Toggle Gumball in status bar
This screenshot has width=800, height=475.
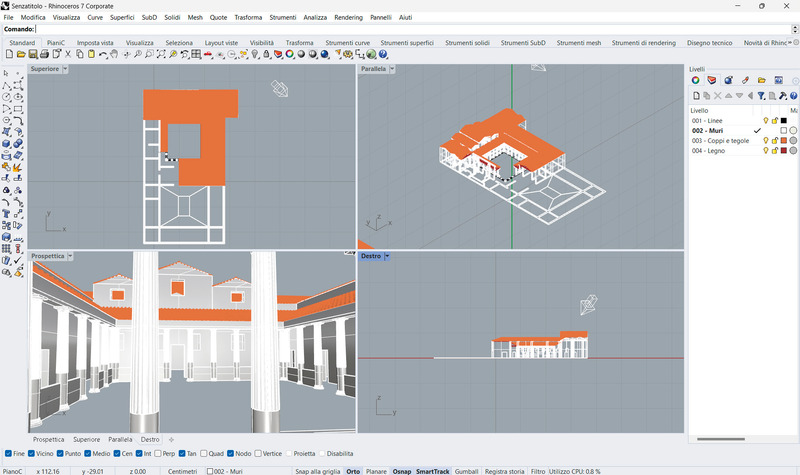pos(466,471)
